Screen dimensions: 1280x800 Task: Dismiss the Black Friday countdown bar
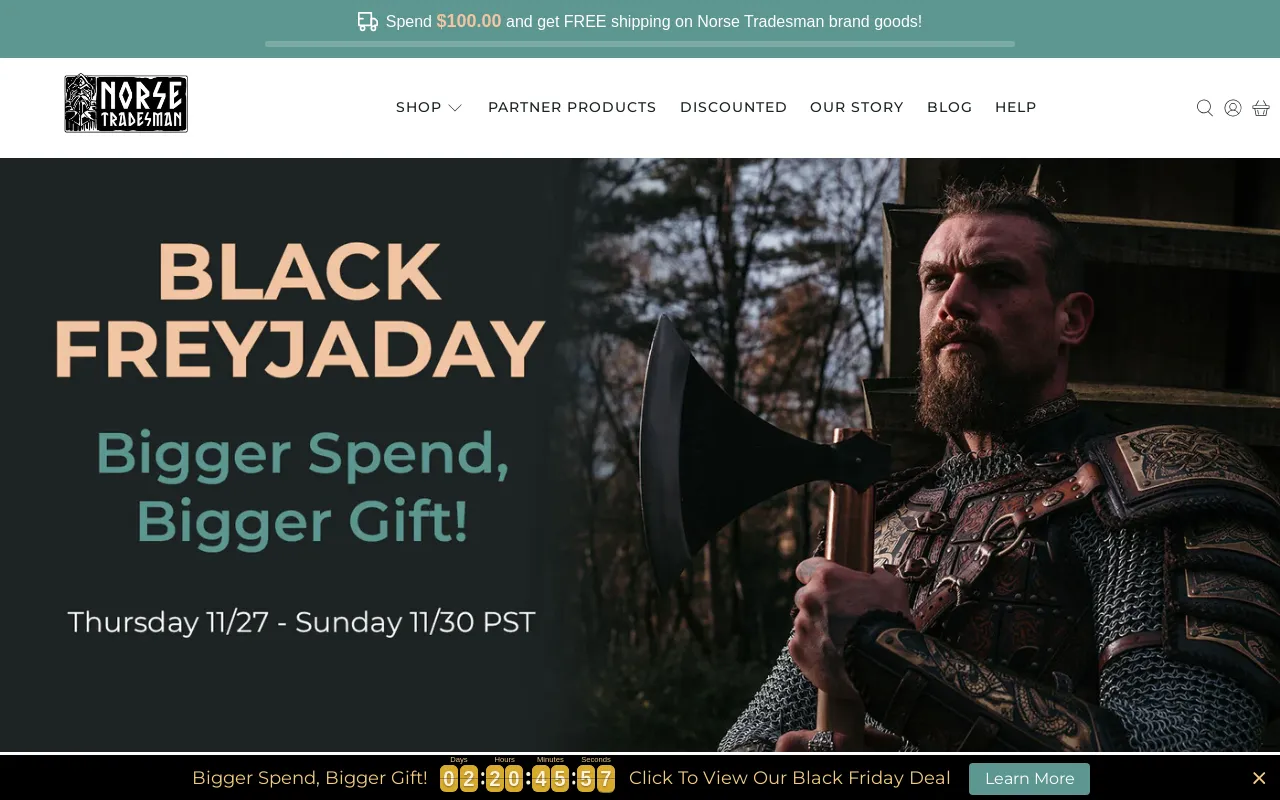[x=1259, y=778]
